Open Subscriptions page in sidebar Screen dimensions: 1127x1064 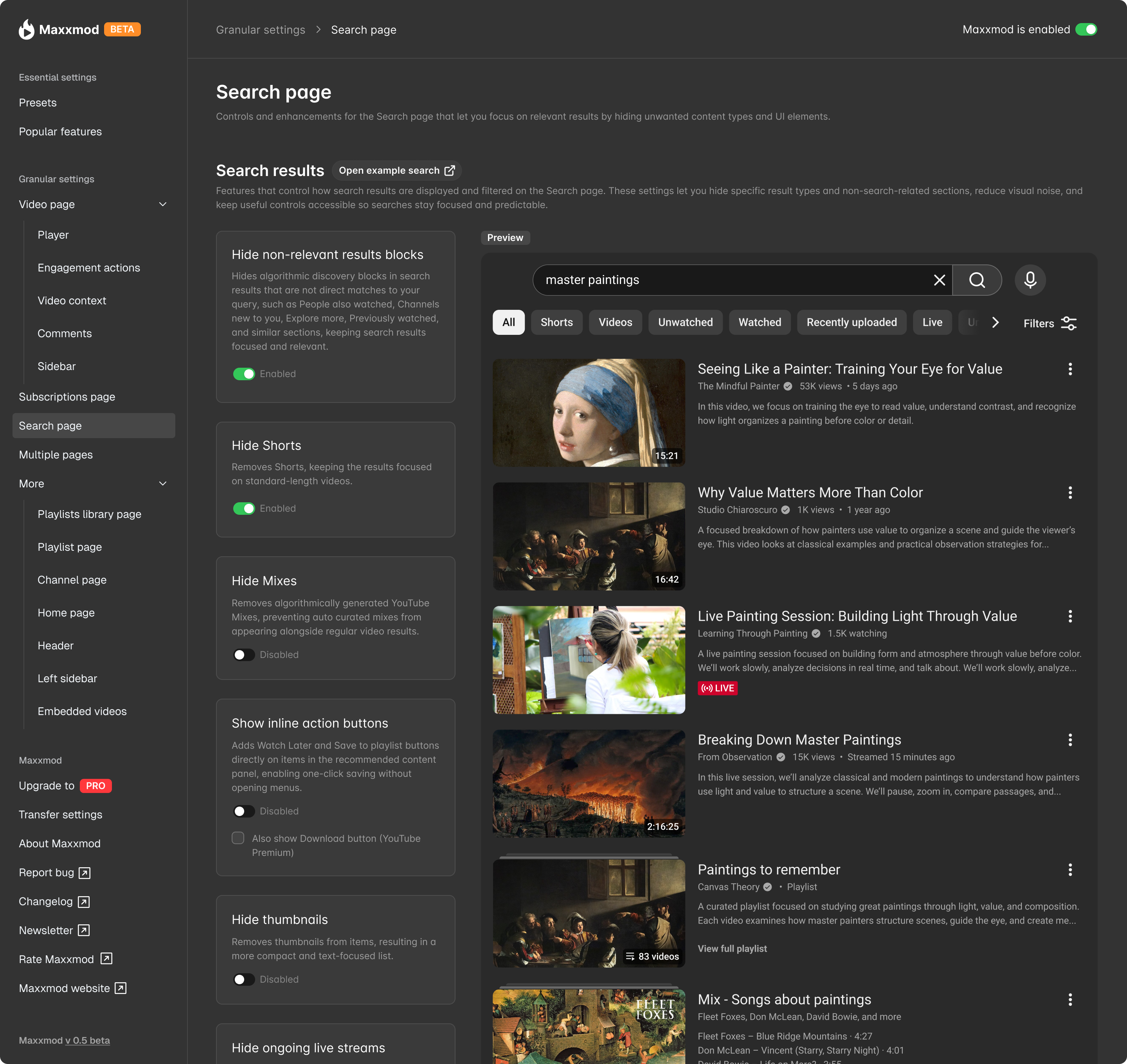pyautogui.click(x=67, y=397)
